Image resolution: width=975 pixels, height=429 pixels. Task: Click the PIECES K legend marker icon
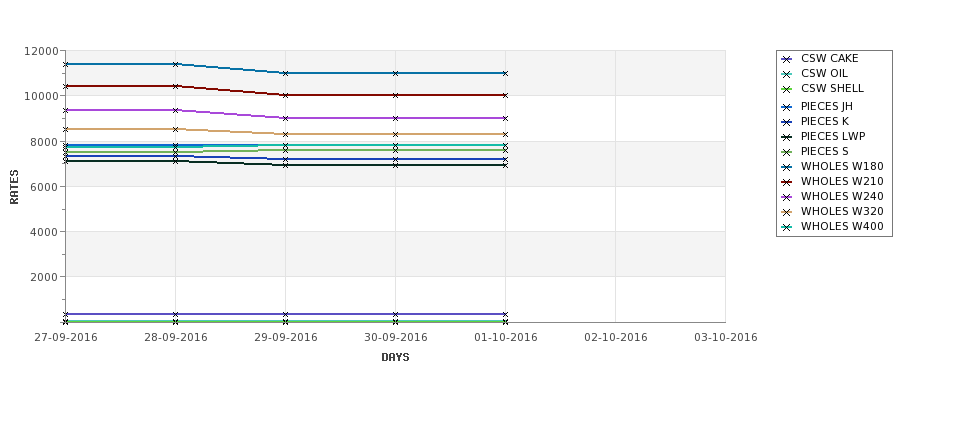(x=787, y=122)
